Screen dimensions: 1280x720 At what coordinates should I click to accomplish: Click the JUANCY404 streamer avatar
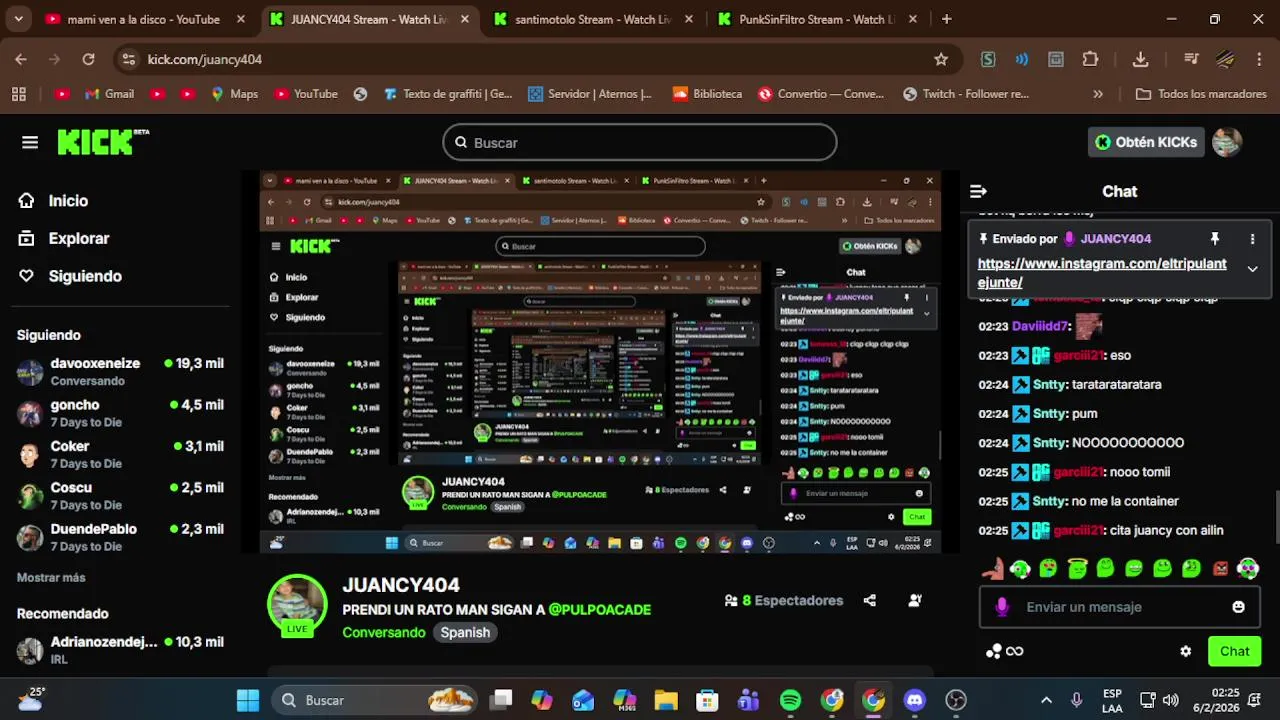pos(297,603)
